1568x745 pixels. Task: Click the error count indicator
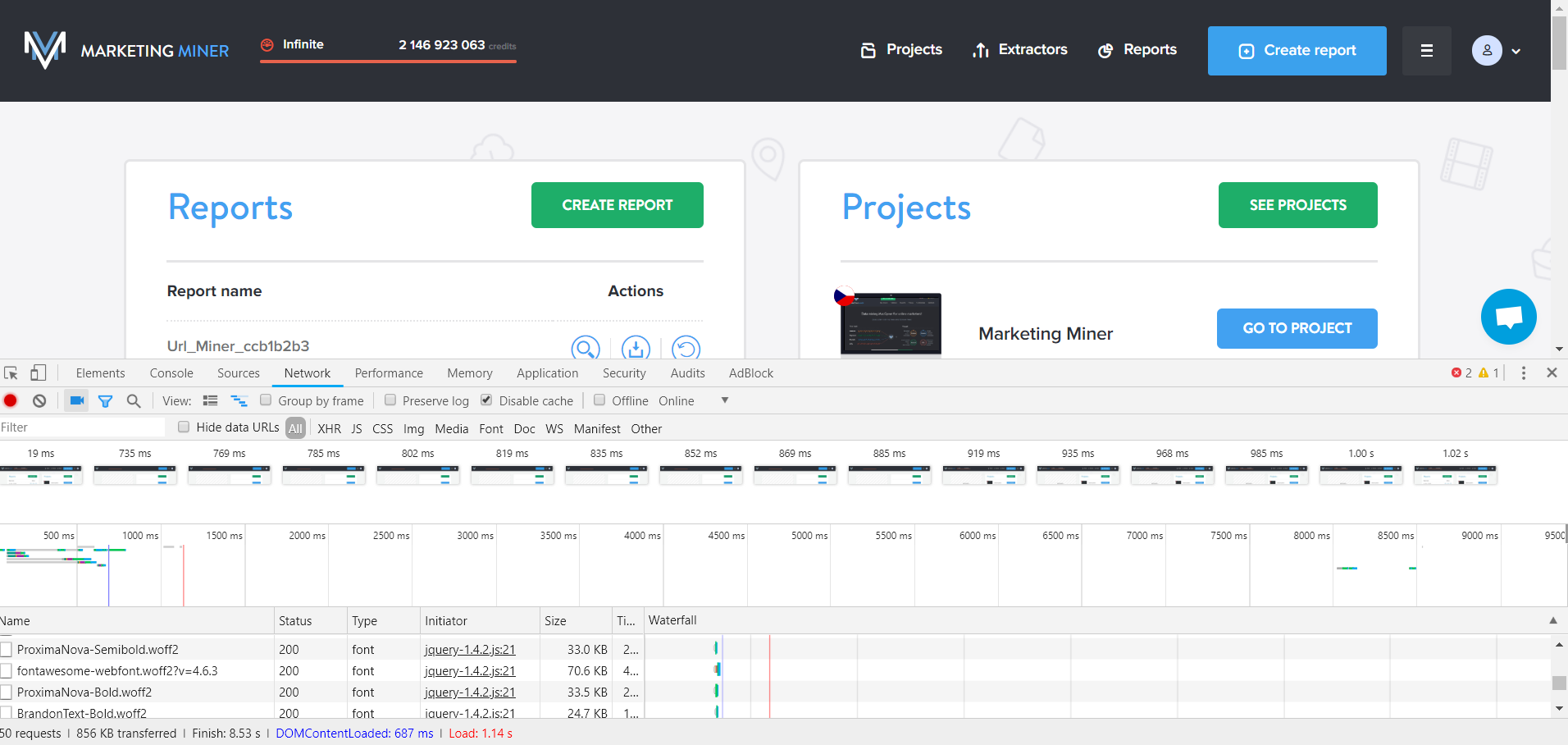(x=1461, y=373)
